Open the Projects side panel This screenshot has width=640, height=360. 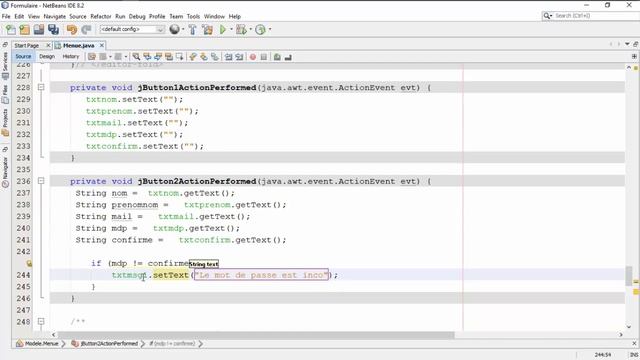click(5, 122)
